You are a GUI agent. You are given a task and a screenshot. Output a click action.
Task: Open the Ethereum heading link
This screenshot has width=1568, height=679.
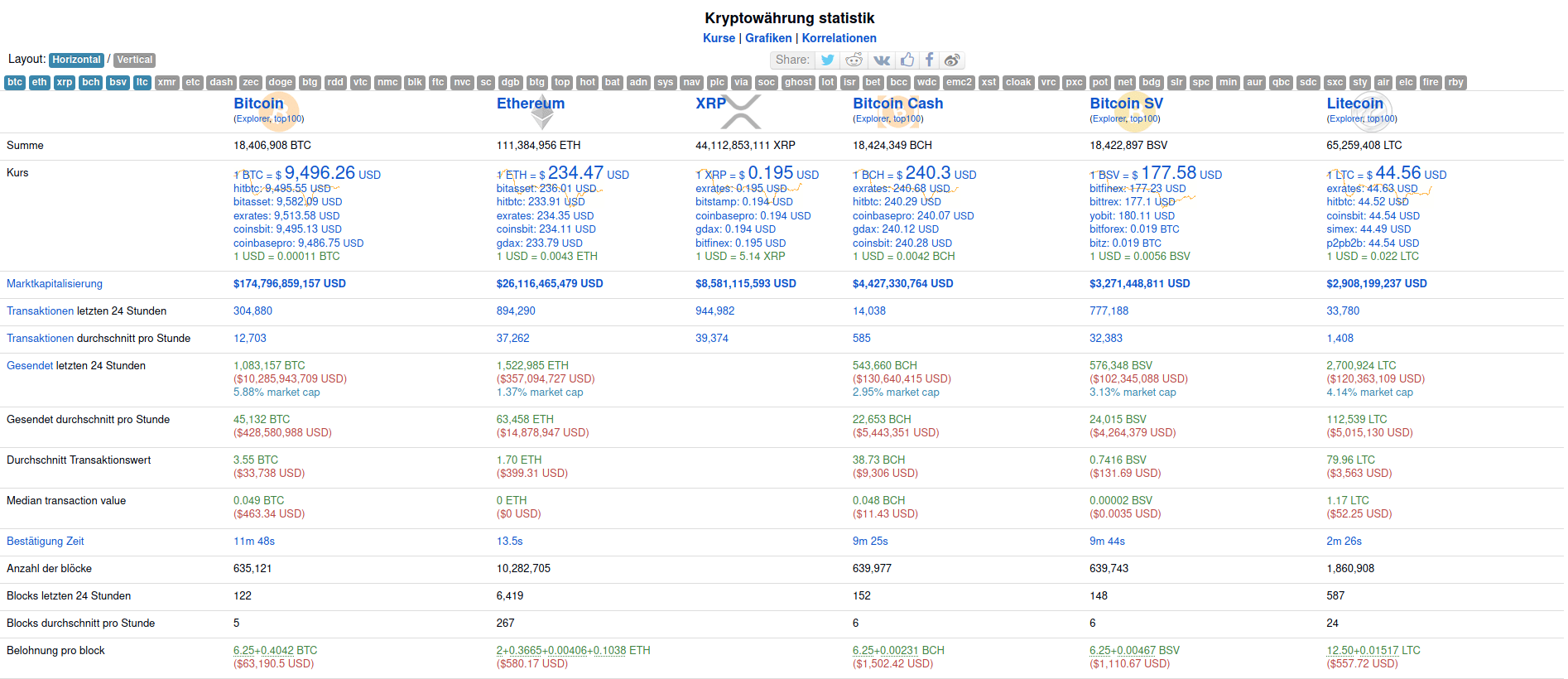point(531,104)
